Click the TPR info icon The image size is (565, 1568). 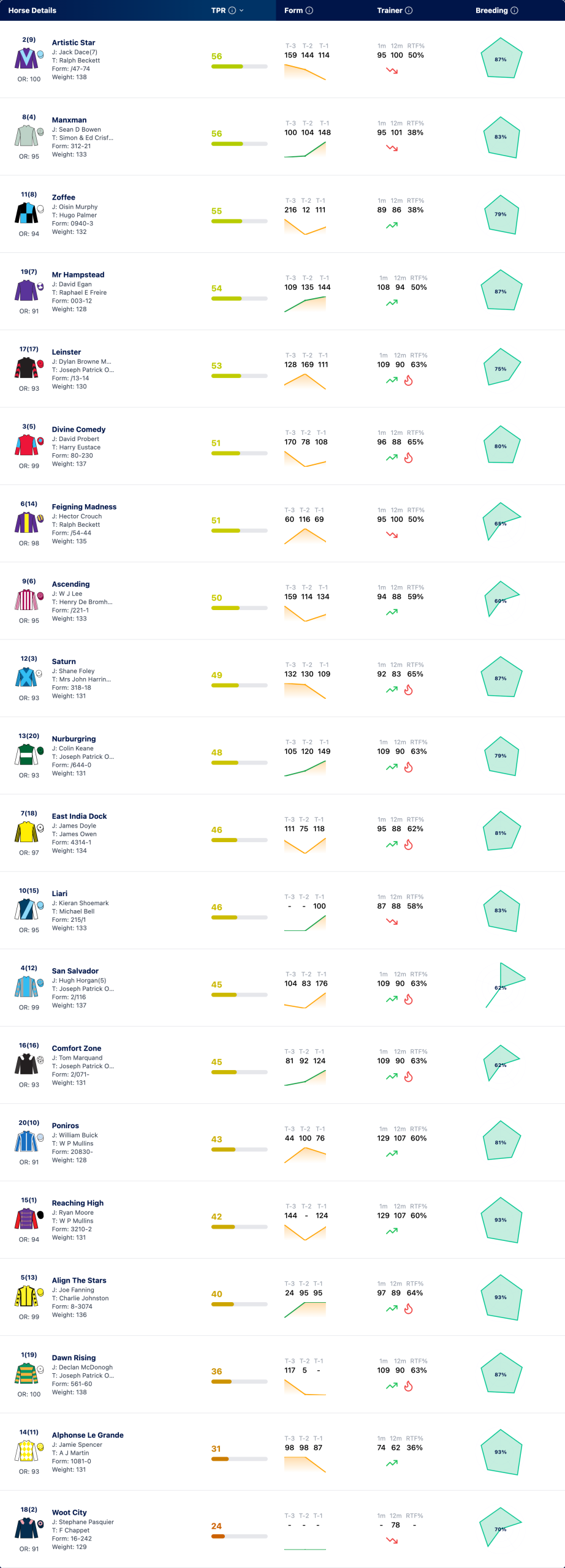pos(232,10)
